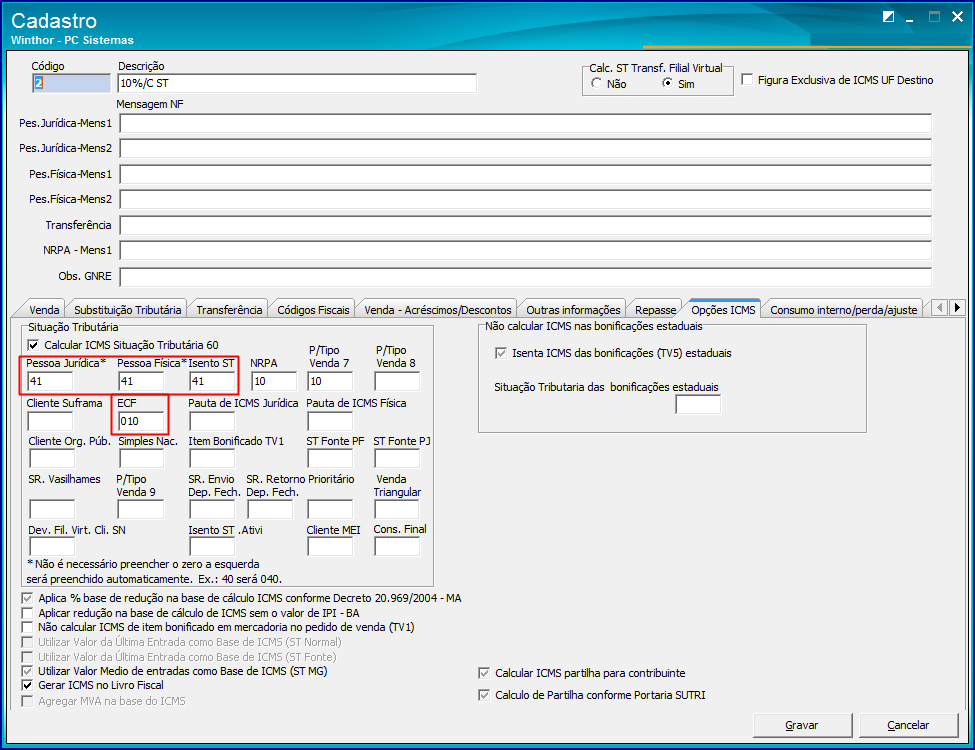Select the Opções ICMS tab
Image resolution: width=975 pixels, height=750 pixels.
pyautogui.click(x=723, y=308)
